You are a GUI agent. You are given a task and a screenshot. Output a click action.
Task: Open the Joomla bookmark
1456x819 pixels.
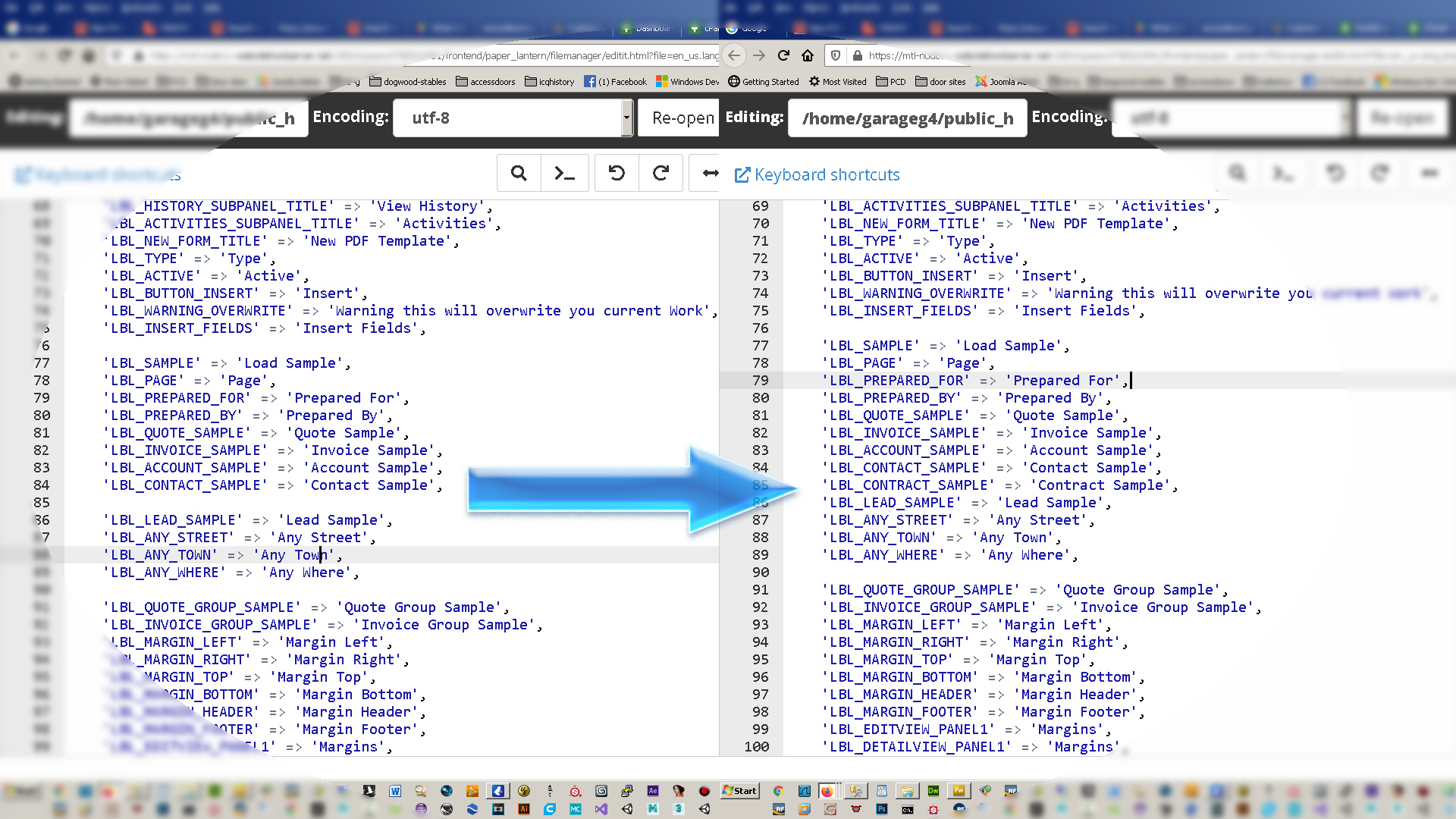(1001, 81)
